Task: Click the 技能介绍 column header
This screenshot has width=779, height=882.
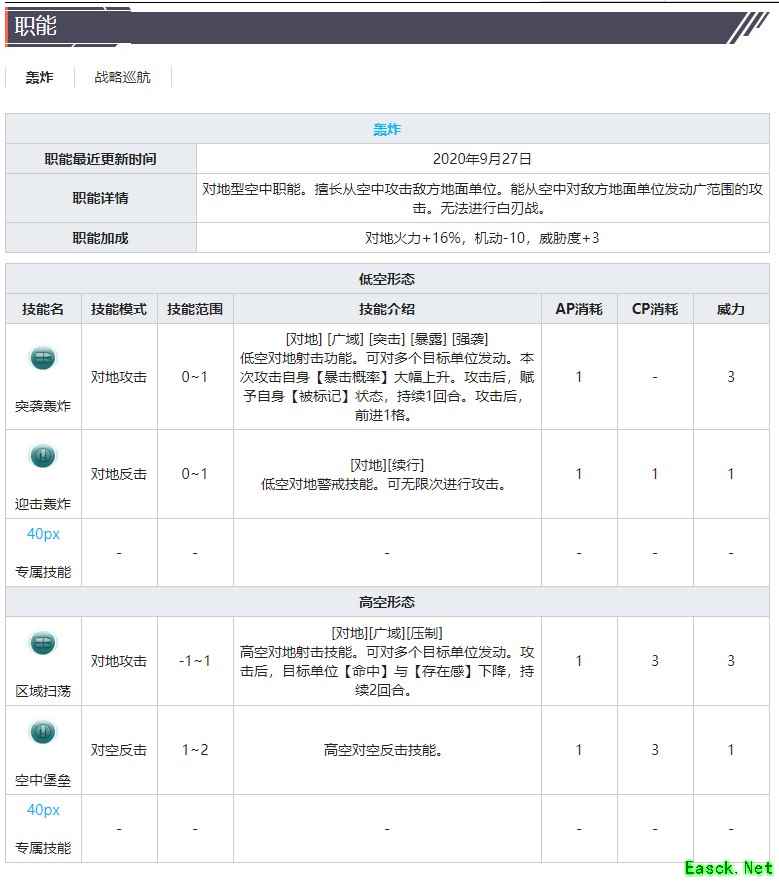Action: click(387, 309)
